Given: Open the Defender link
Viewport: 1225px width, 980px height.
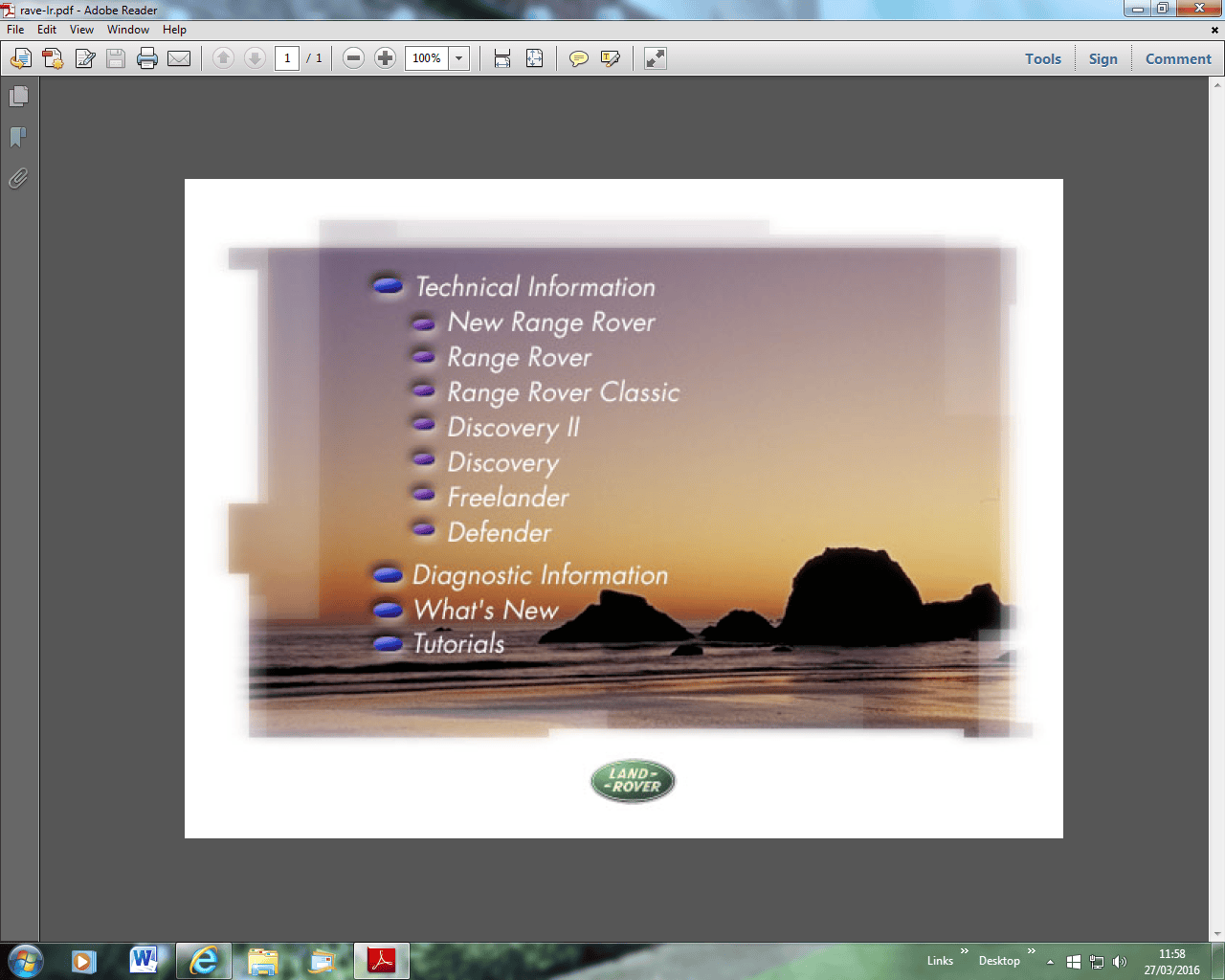Looking at the screenshot, I should 500,532.
